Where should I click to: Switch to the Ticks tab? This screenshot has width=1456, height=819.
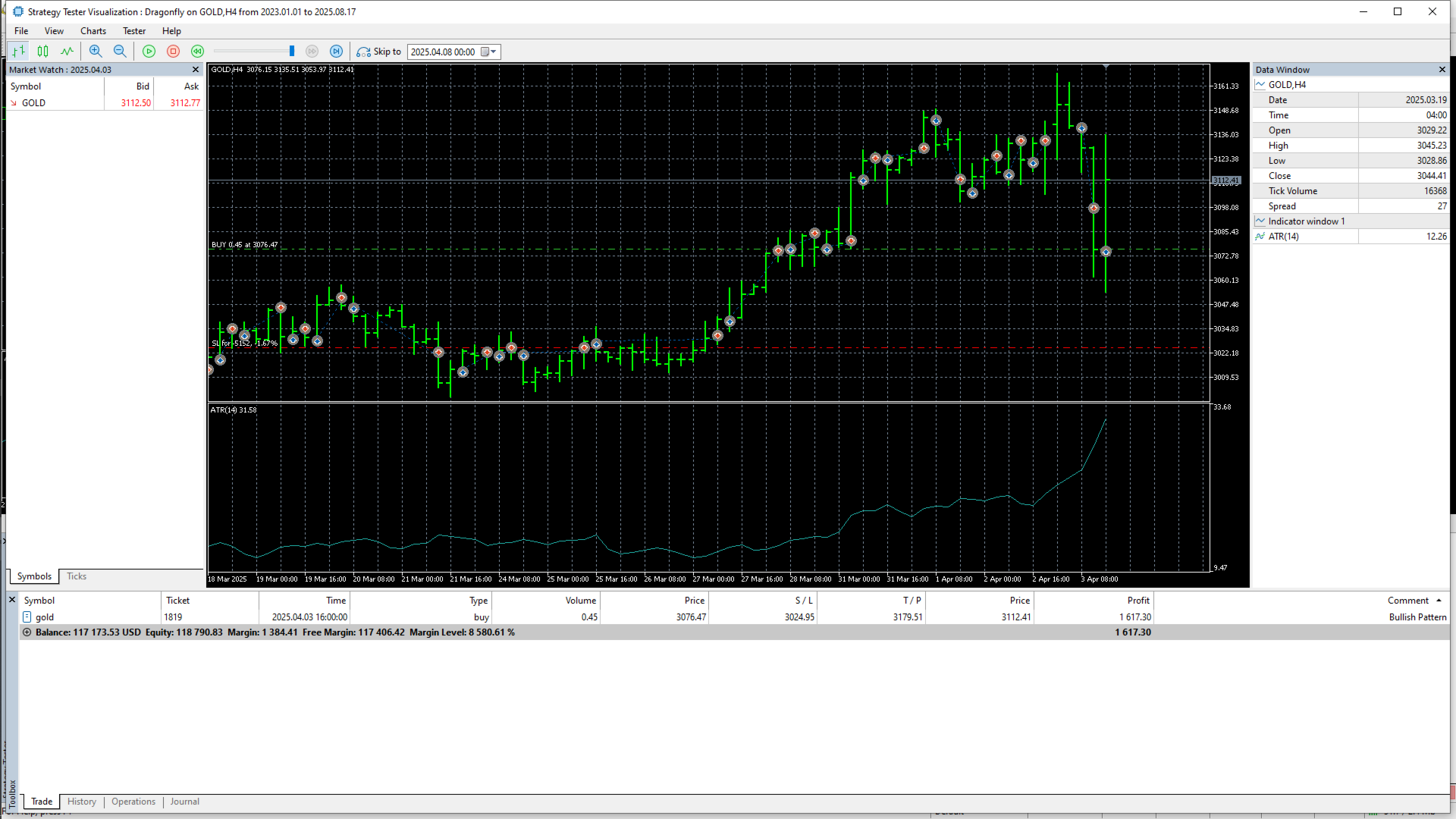coord(77,576)
